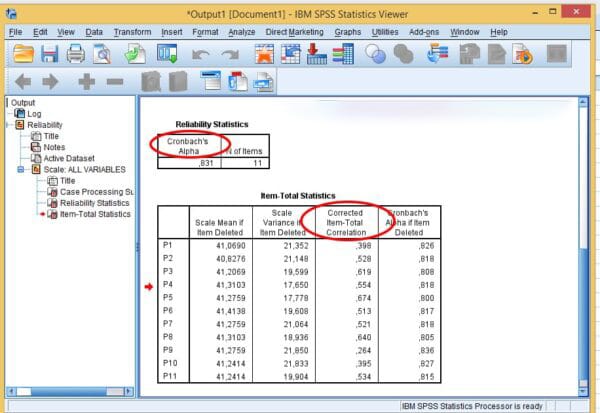The width and height of the screenshot is (600, 413).
Task: Click the Insert Text icon
Action: click(264, 82)
